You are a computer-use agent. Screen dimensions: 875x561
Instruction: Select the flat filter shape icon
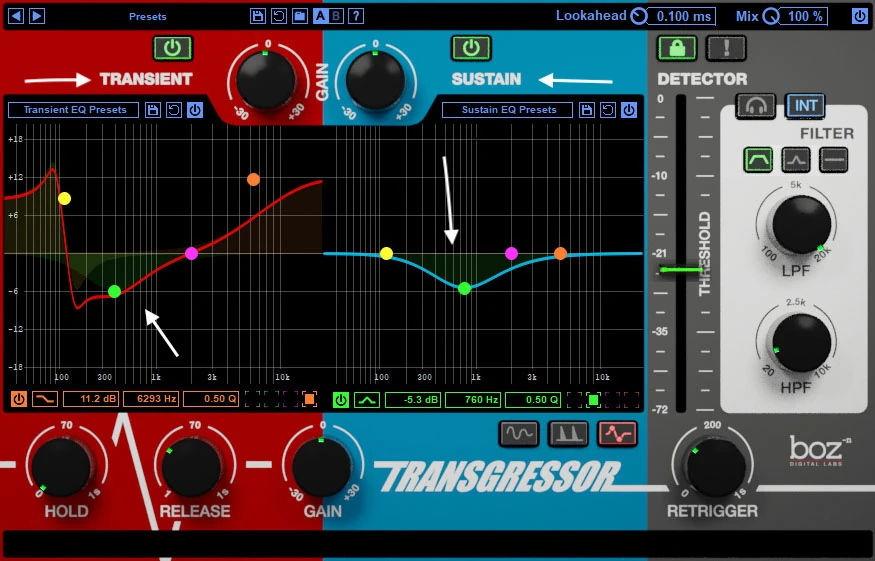[x=834, y=160]
